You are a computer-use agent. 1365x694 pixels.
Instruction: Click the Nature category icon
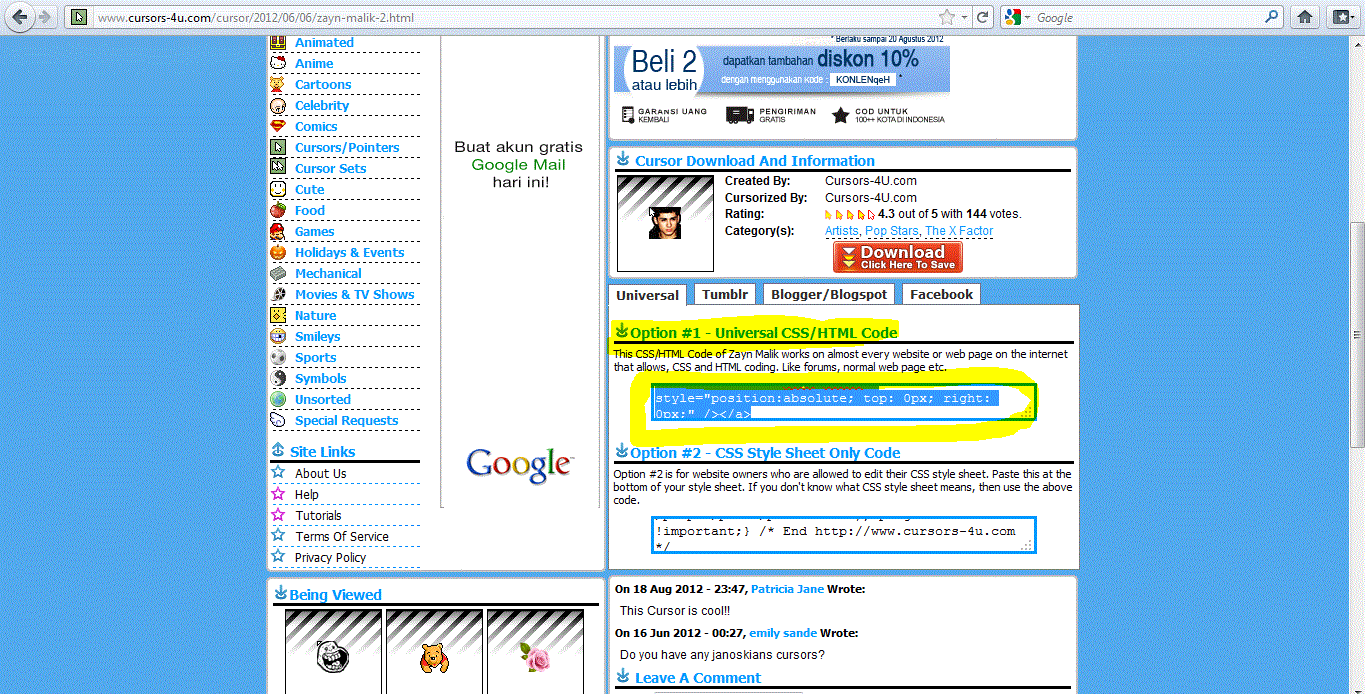(x=278, y=315)
